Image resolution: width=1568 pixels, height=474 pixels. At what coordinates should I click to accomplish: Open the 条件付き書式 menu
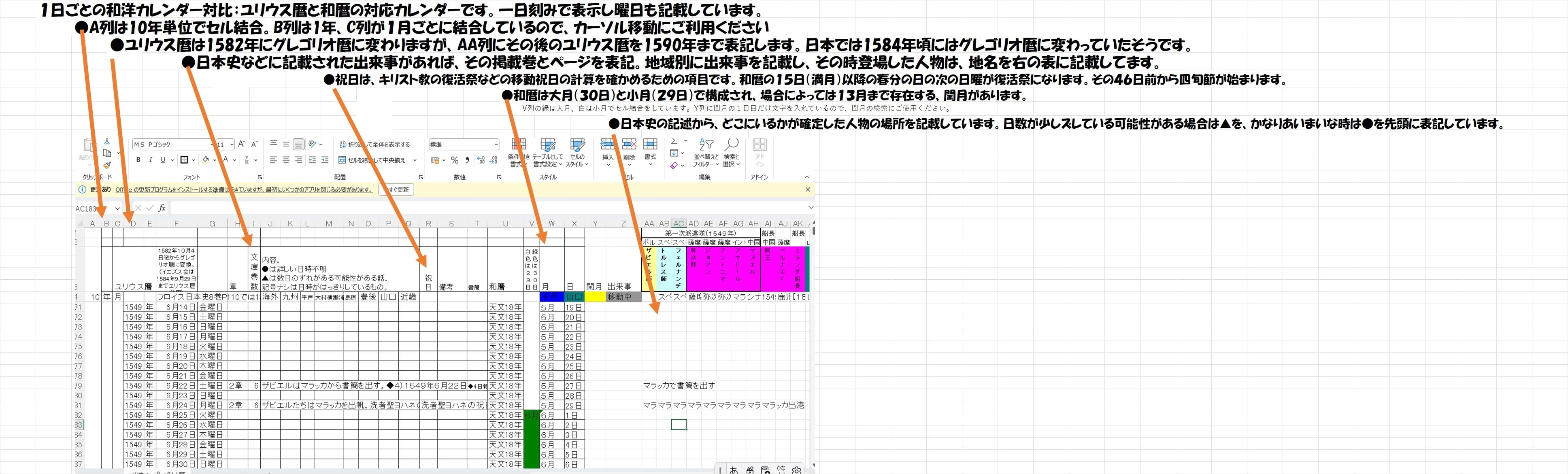point(519,152)
